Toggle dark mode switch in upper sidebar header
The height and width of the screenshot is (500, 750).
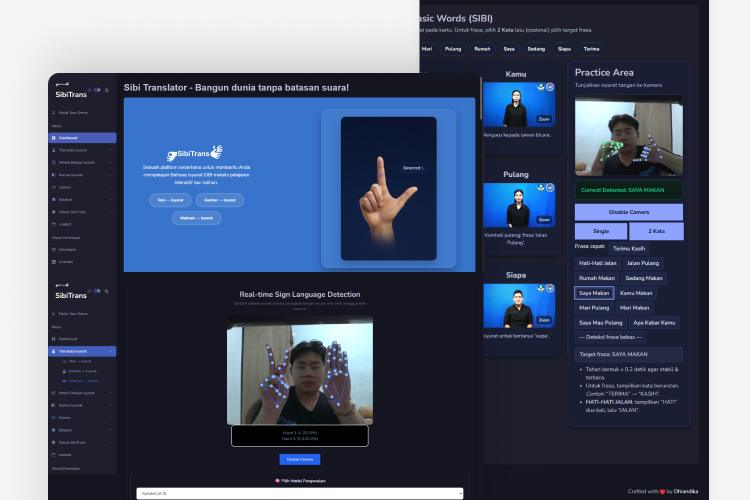[98, 90]
